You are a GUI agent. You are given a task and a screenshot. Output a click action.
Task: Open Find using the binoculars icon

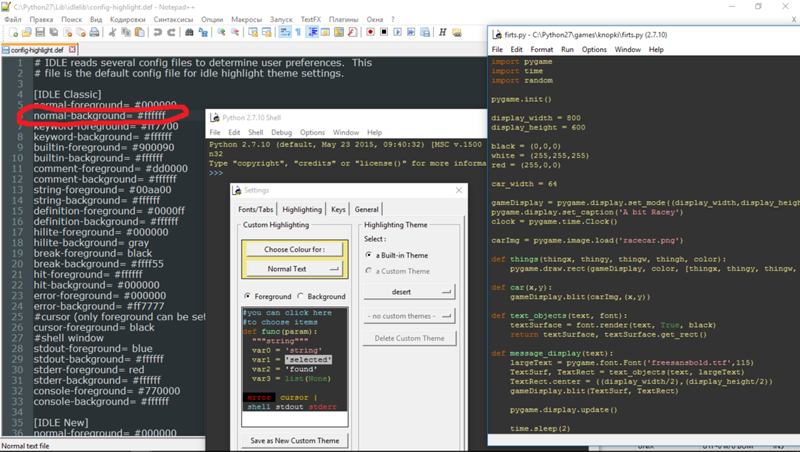[x=189, y=32]
